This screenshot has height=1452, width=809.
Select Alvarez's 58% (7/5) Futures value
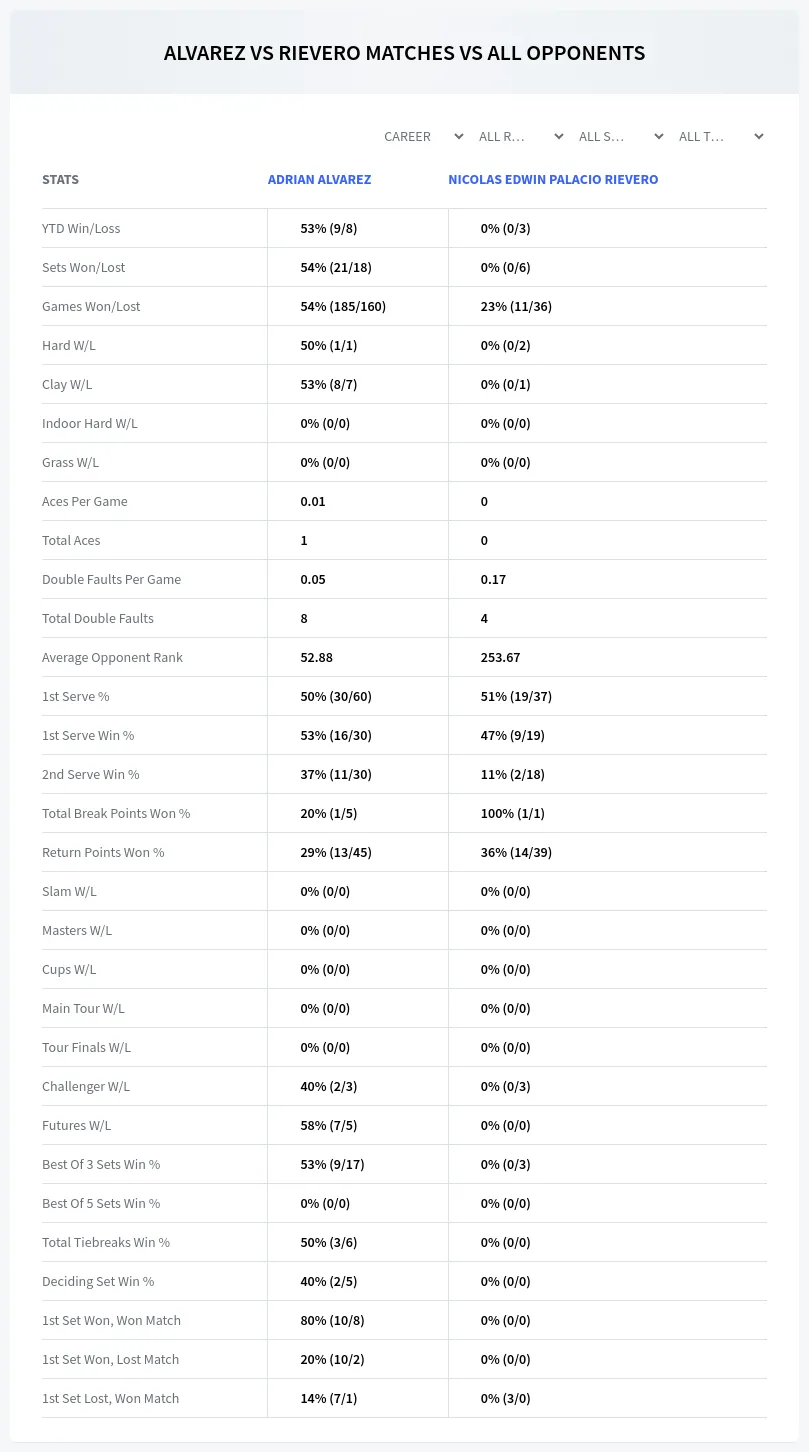coord(328,1125)
